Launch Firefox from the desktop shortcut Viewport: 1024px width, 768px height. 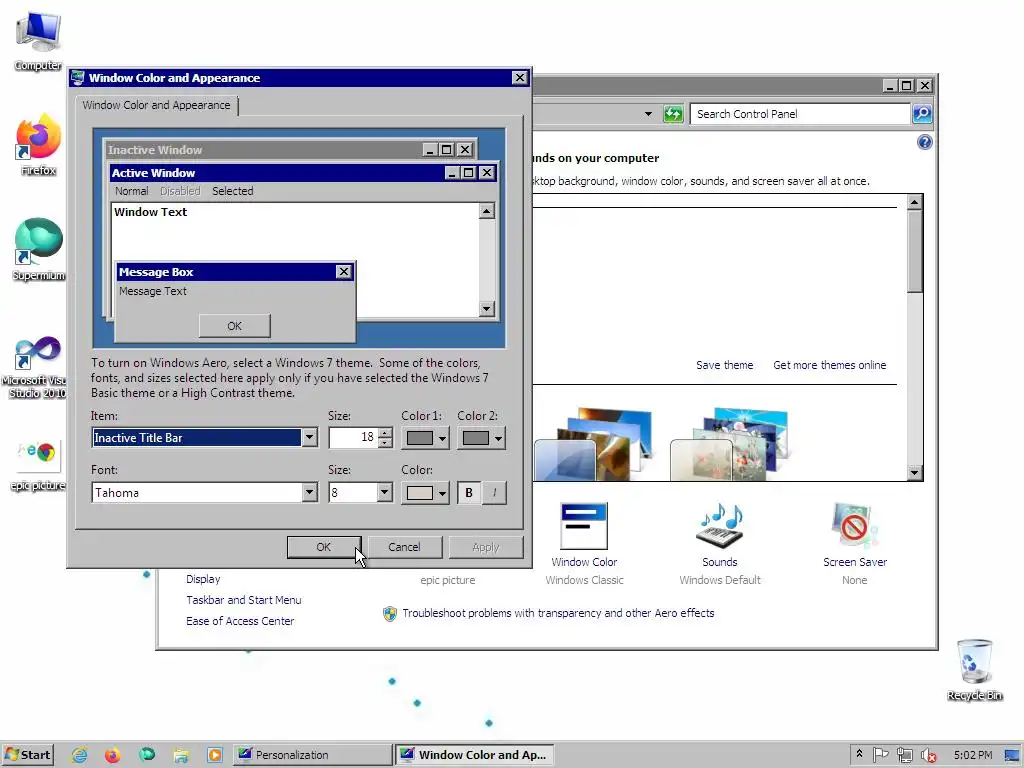coord(38,145)
